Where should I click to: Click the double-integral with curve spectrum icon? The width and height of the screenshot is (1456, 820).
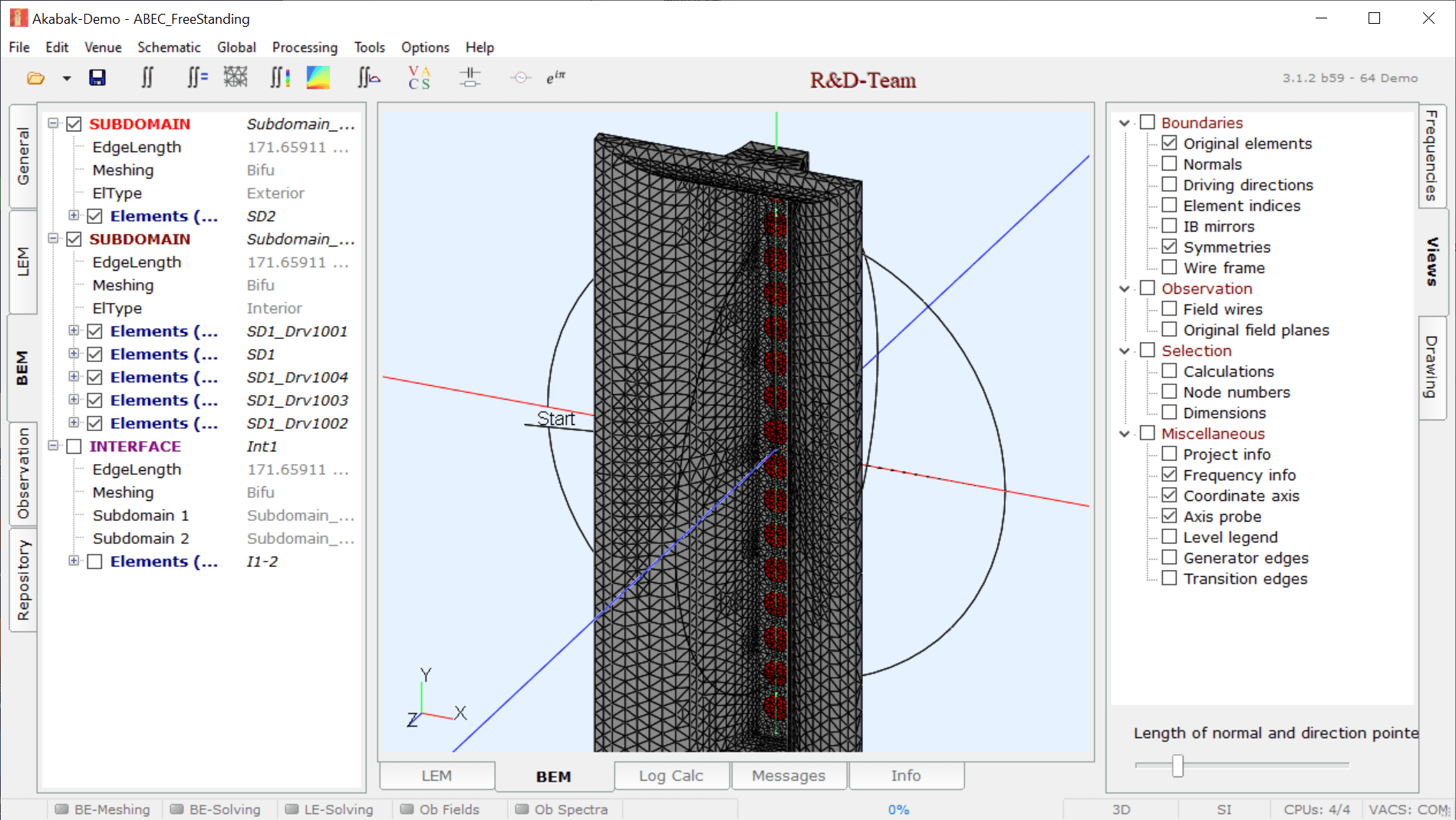point(369,77)
